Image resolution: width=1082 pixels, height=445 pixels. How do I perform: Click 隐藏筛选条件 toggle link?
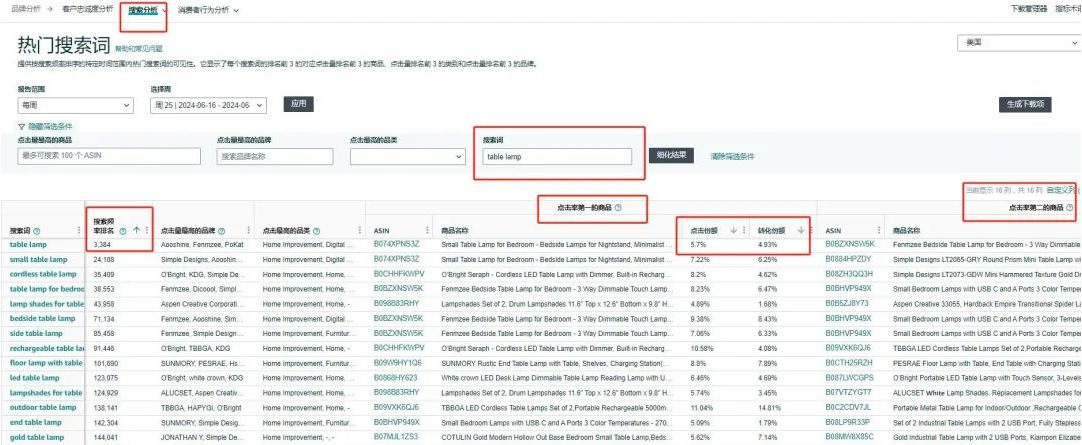point(50,127)
